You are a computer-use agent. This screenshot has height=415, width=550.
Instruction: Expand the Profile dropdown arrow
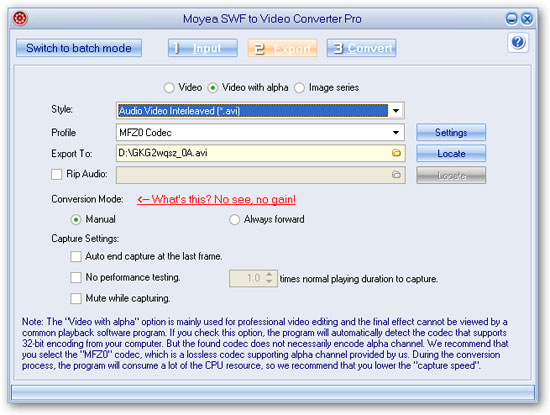(x=396, y=133)
